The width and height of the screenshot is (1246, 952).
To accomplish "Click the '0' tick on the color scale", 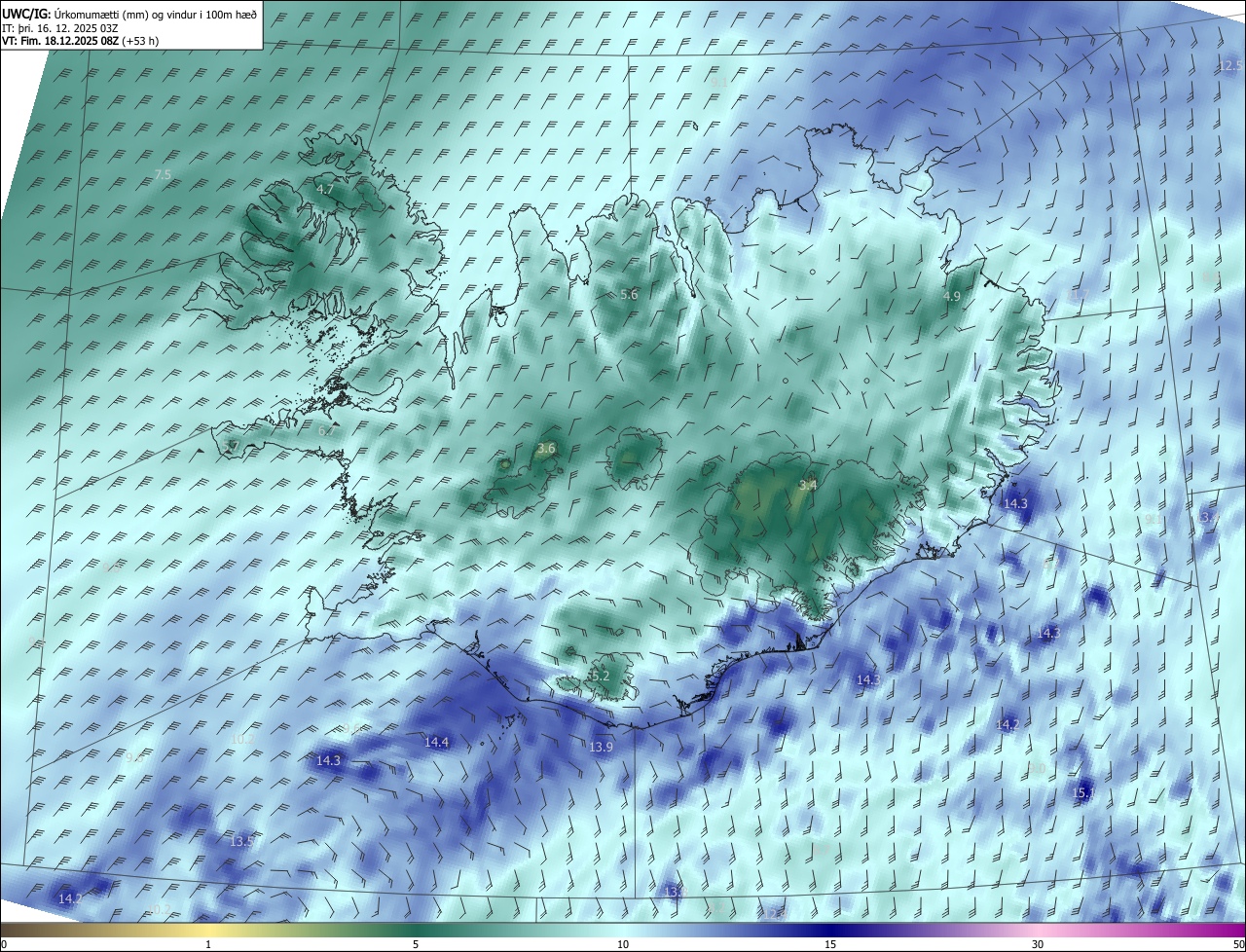I will pos(4,944).
